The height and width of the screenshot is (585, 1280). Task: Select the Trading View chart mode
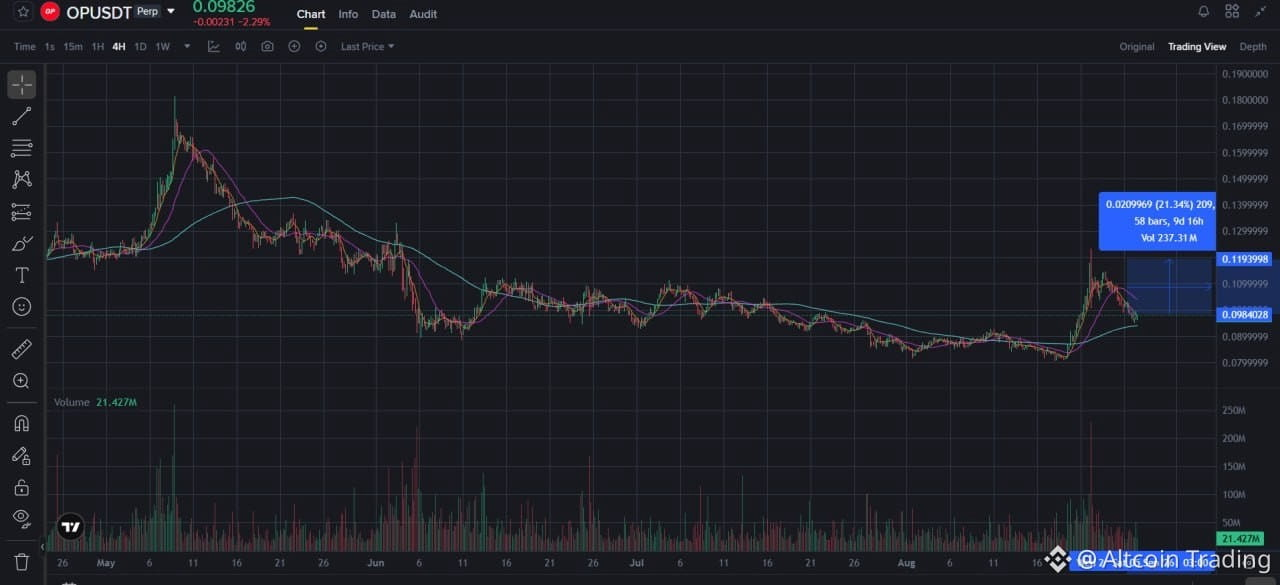[1197, 47]
